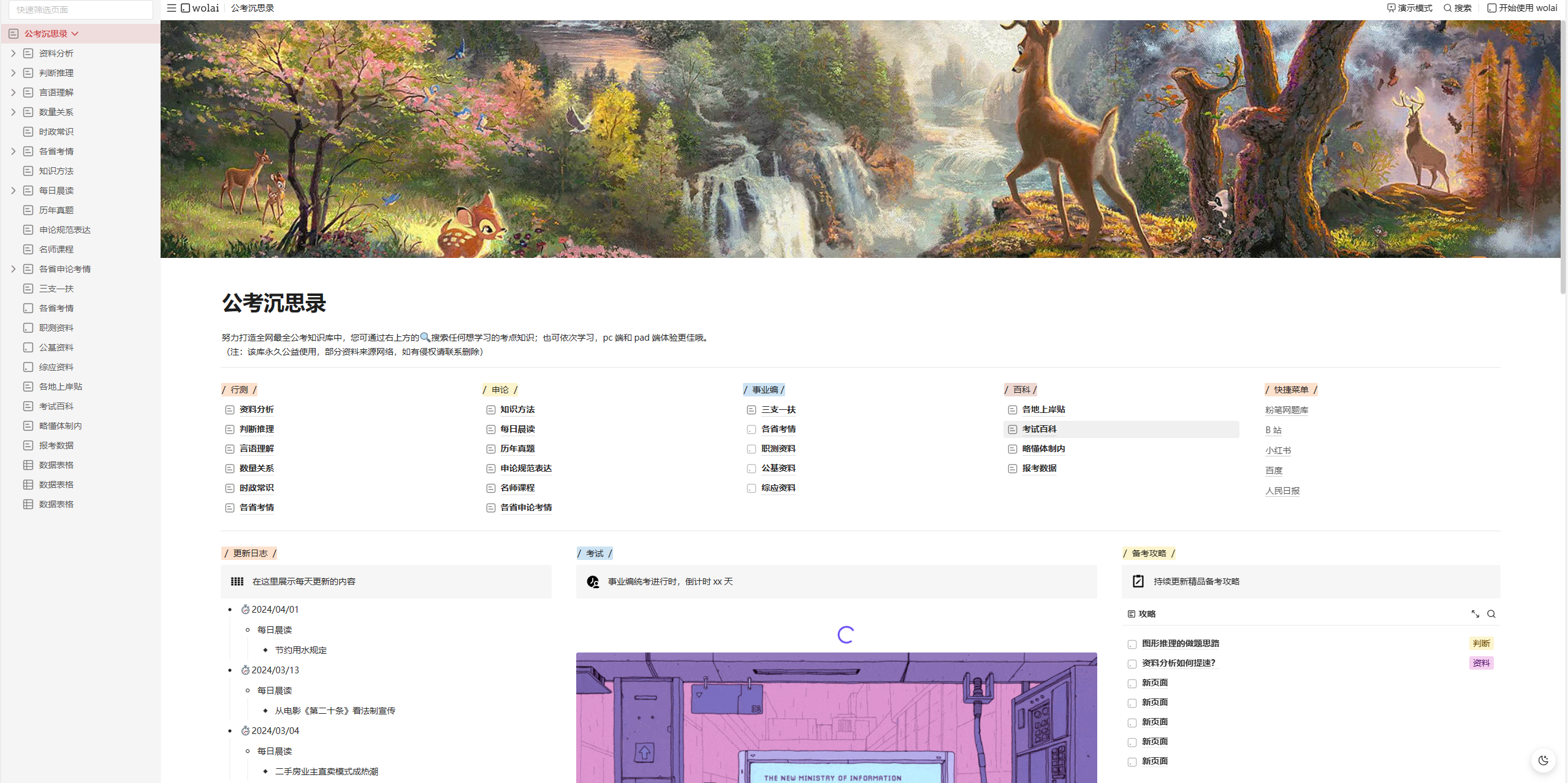Select 申论规范表达 in the sidebar
The width and height of the screenshot is (1568, 783).
point(64,230)
